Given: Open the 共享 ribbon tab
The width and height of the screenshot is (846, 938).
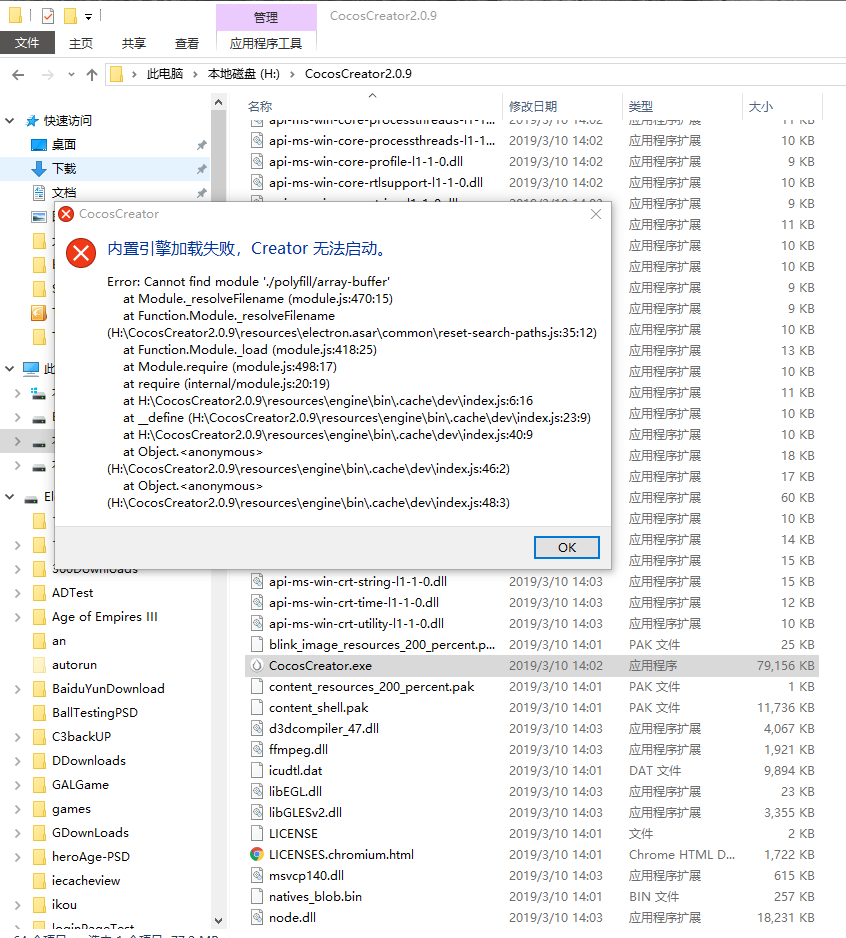Looking at the screenshot, I should click(x=133, y=43).
